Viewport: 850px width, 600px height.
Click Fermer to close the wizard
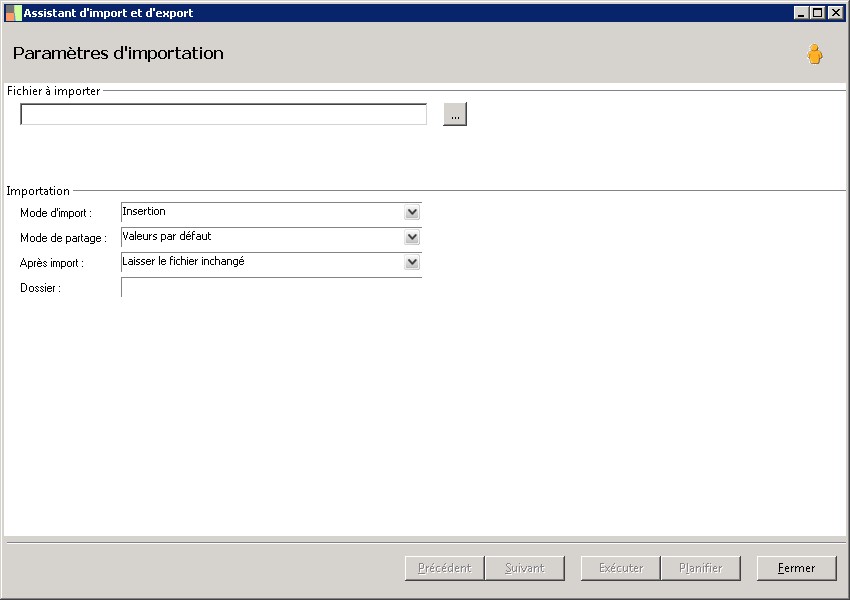pos(796,568)
